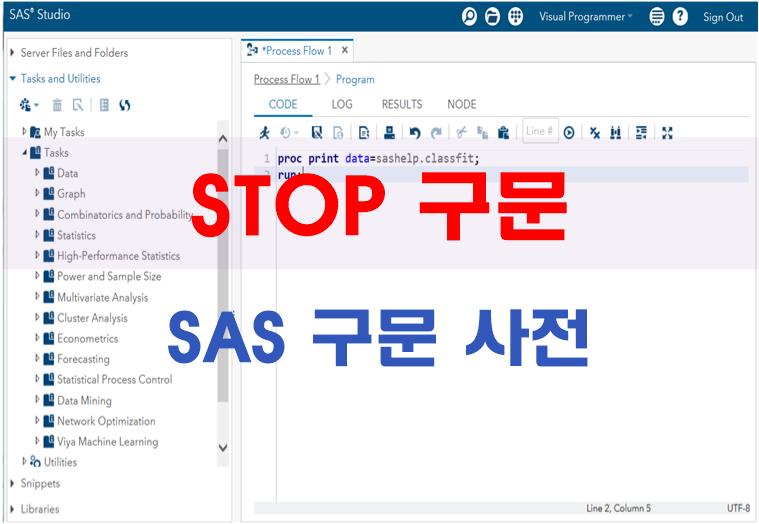Click the Copy icon in code toolbar

click(482, 132)
